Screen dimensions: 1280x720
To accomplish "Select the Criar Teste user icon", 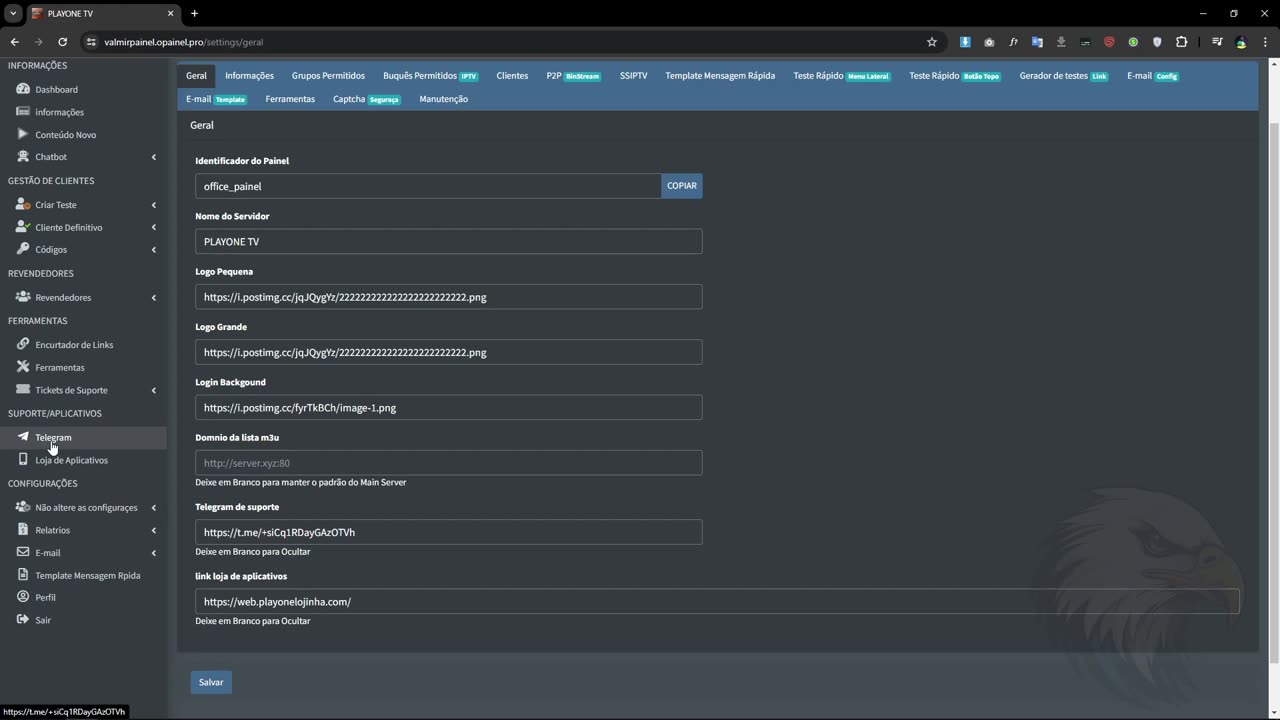I will 23,204.
